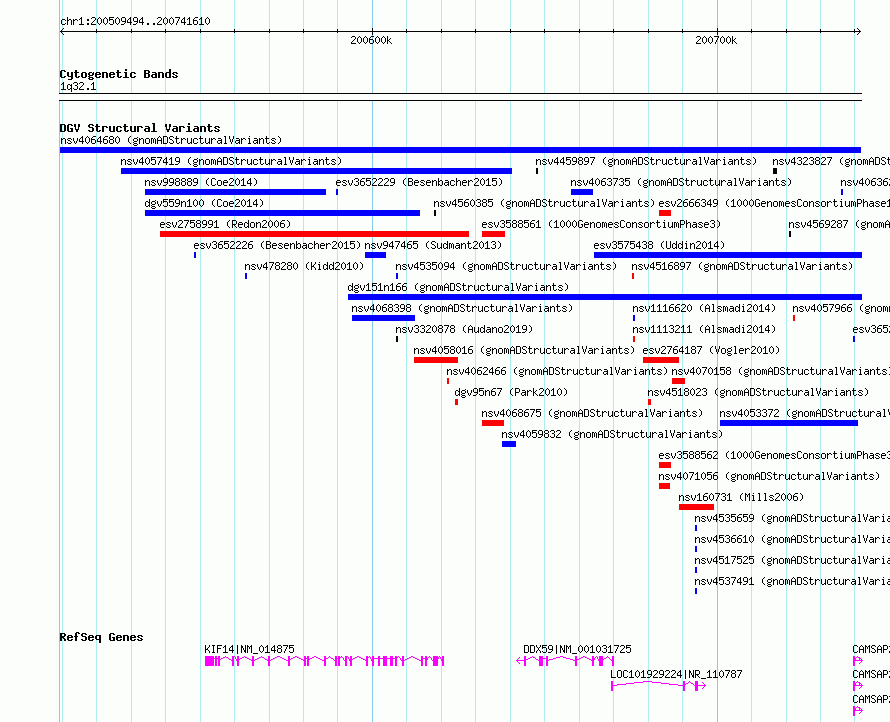Open the DDX59|NM_001031725 gene label
Screen dimensions: 890x722
click(x=577, y=649)
